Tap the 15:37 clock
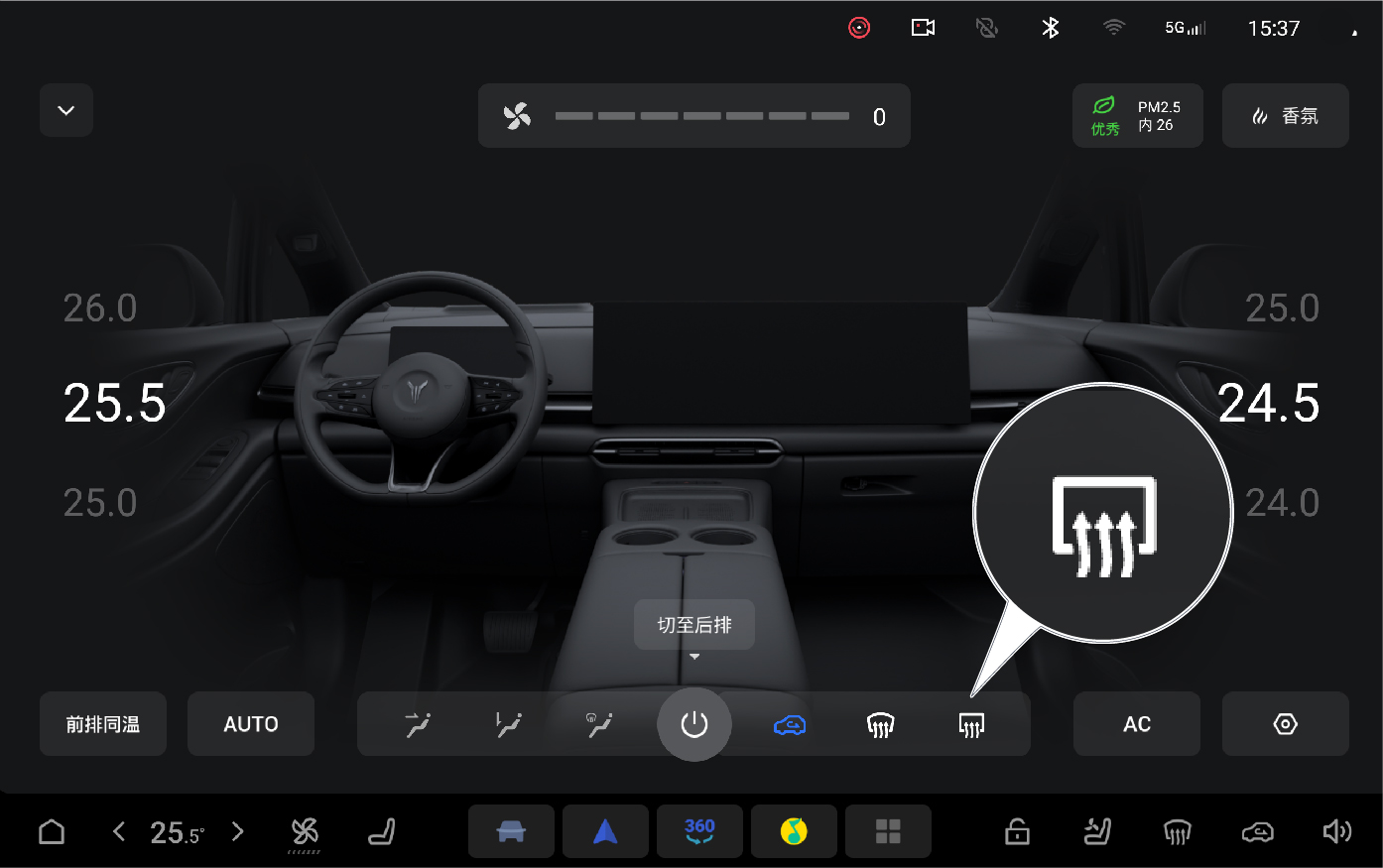This screenshot has width=1383, height=868. click(1274, 29)
